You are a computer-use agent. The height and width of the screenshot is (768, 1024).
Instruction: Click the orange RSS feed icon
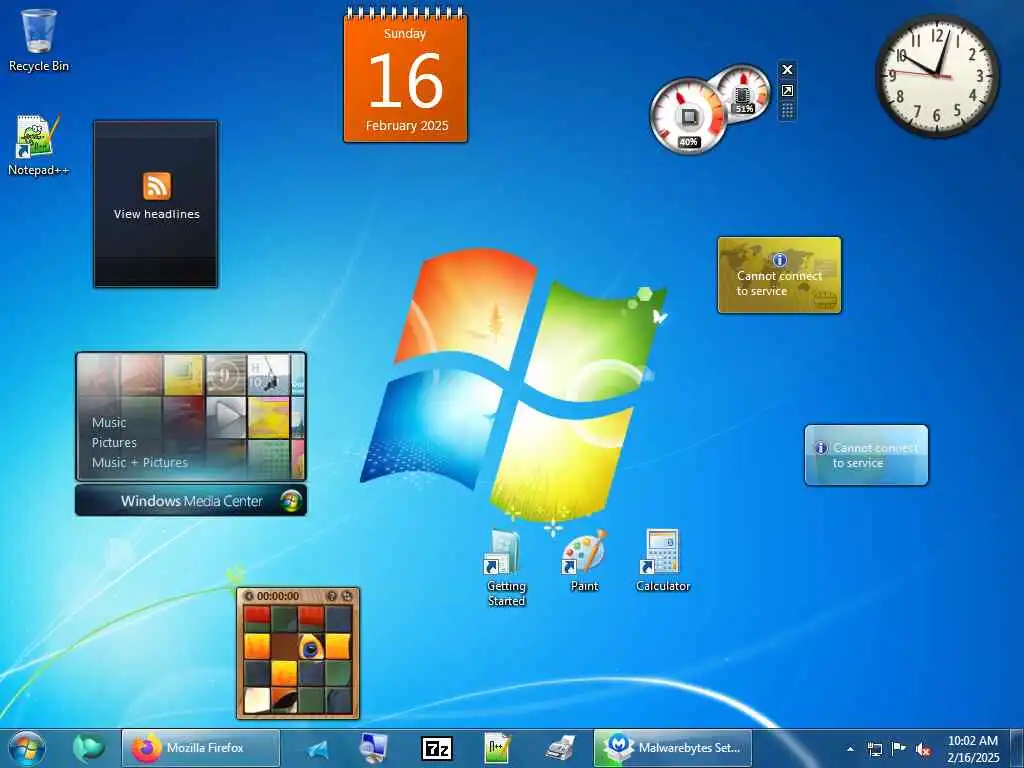point(157,186)
